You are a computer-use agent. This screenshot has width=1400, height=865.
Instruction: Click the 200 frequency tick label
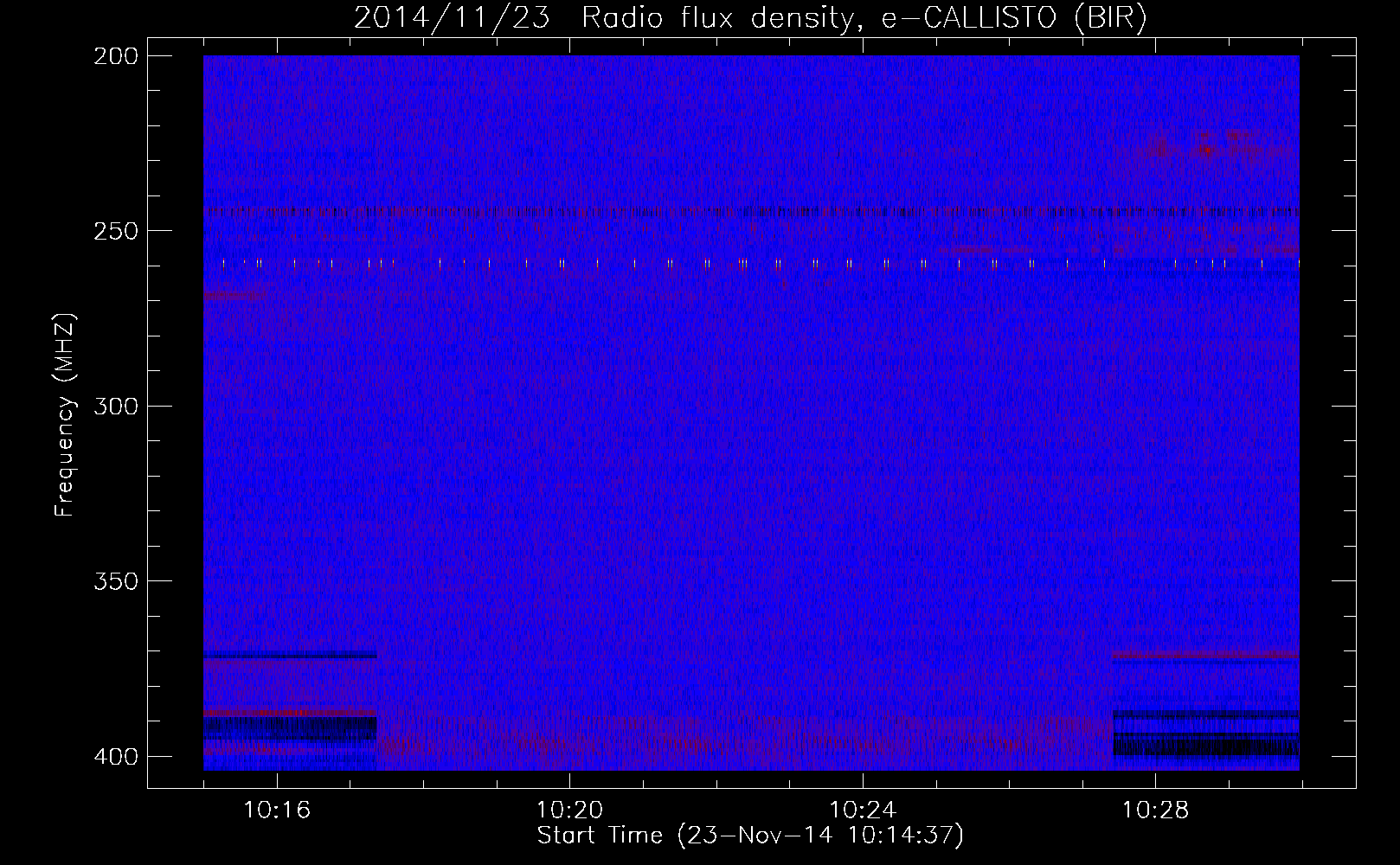coord(115,55)
